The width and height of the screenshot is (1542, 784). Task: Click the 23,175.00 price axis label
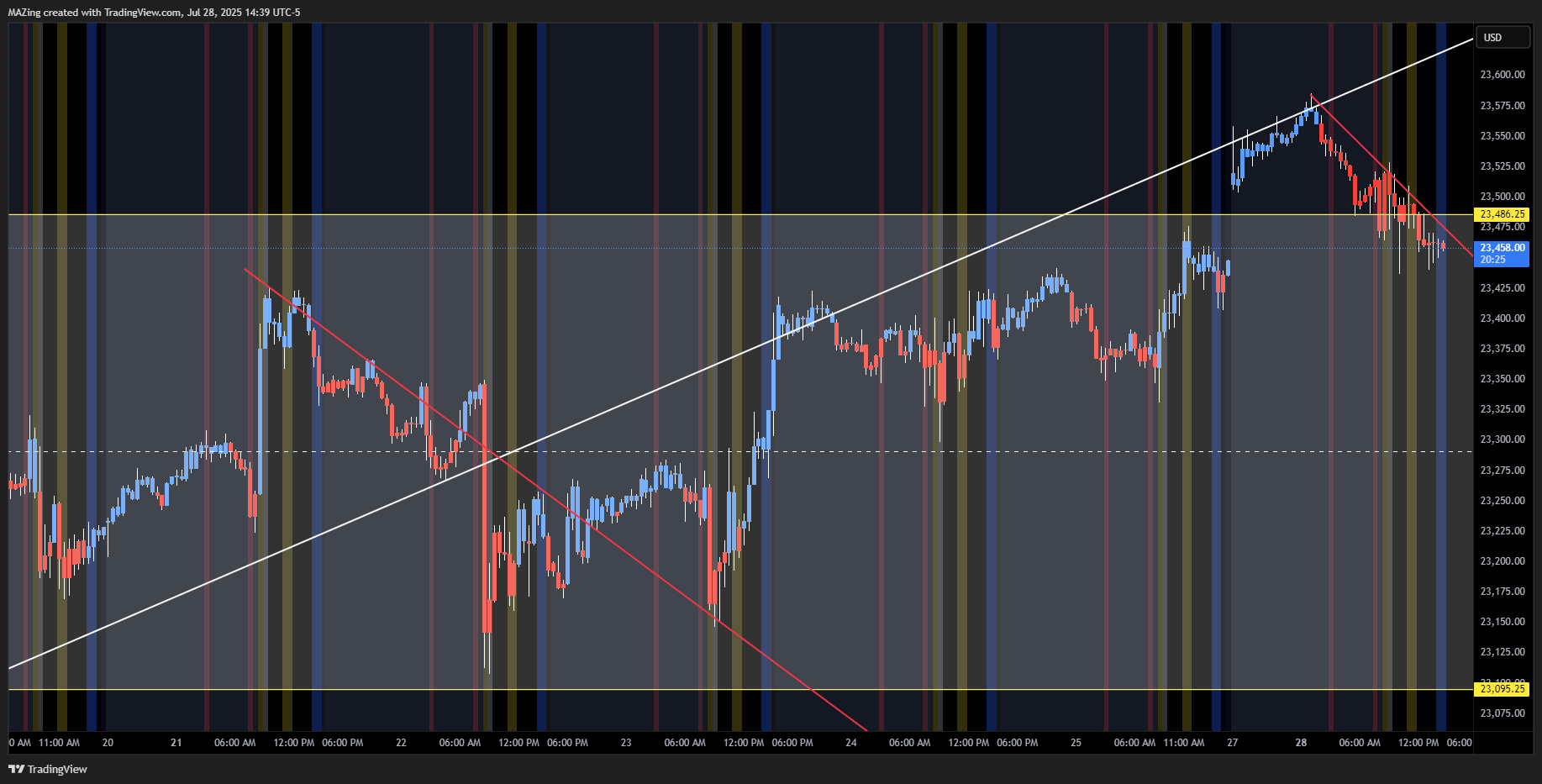coord(1503,592)
